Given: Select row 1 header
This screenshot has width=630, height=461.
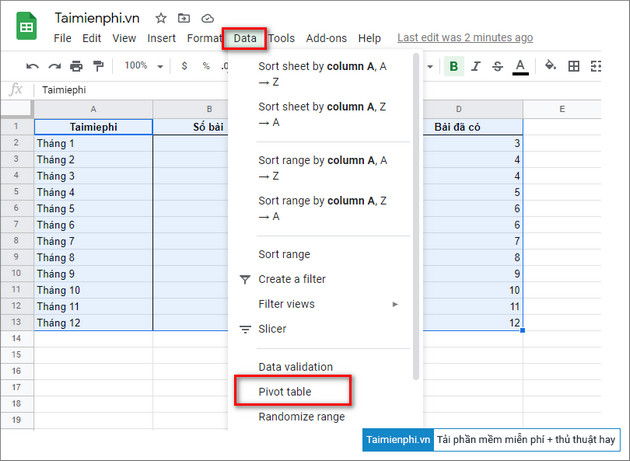Looking at the screenshot, I should [x=16, y=127].
